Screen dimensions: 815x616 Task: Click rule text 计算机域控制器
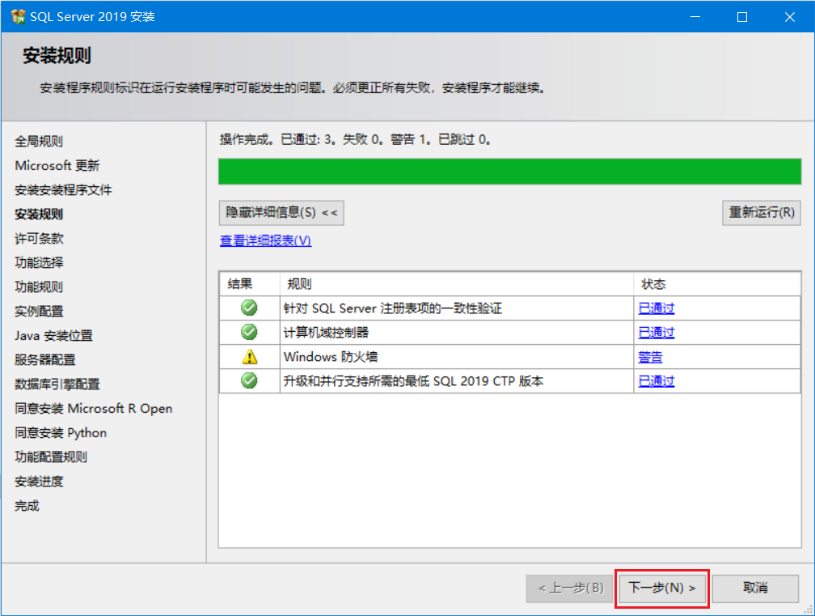click(x=326, y=333)
